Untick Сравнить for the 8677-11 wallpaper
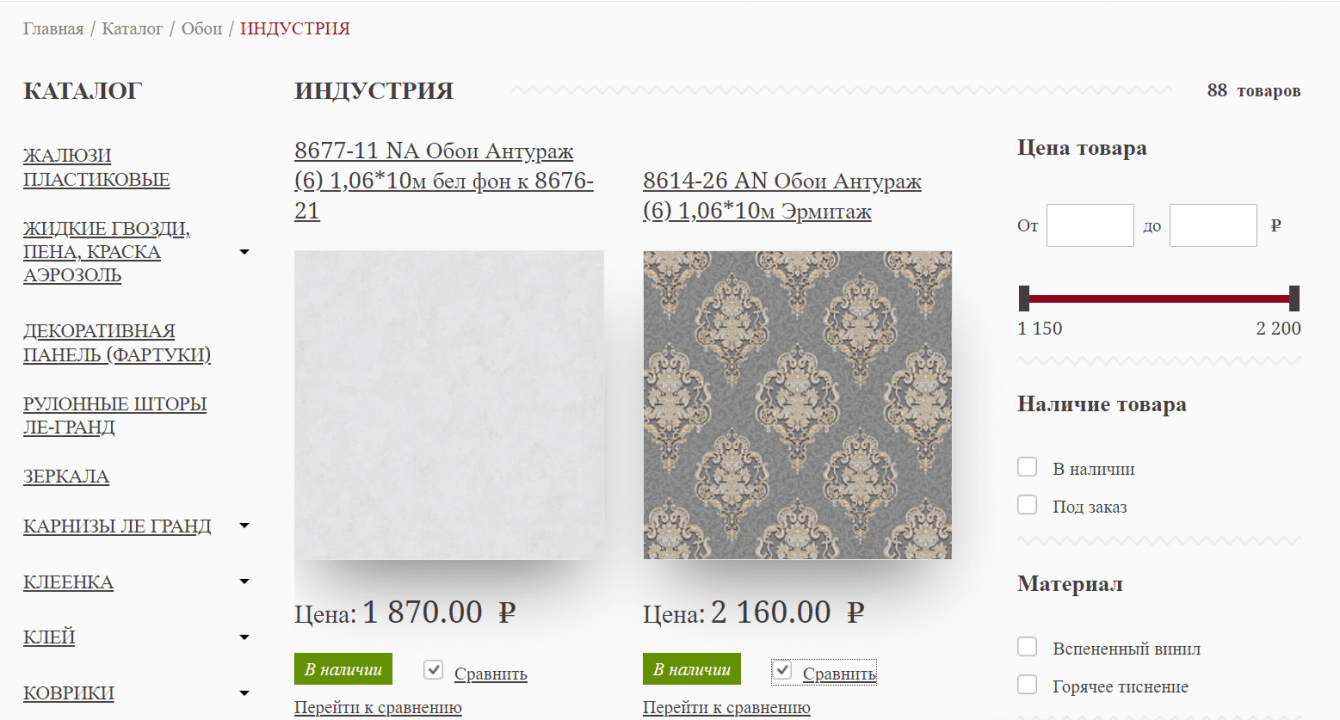The height and width of the screenshot is (720, 1340). (x=433, y=670)
